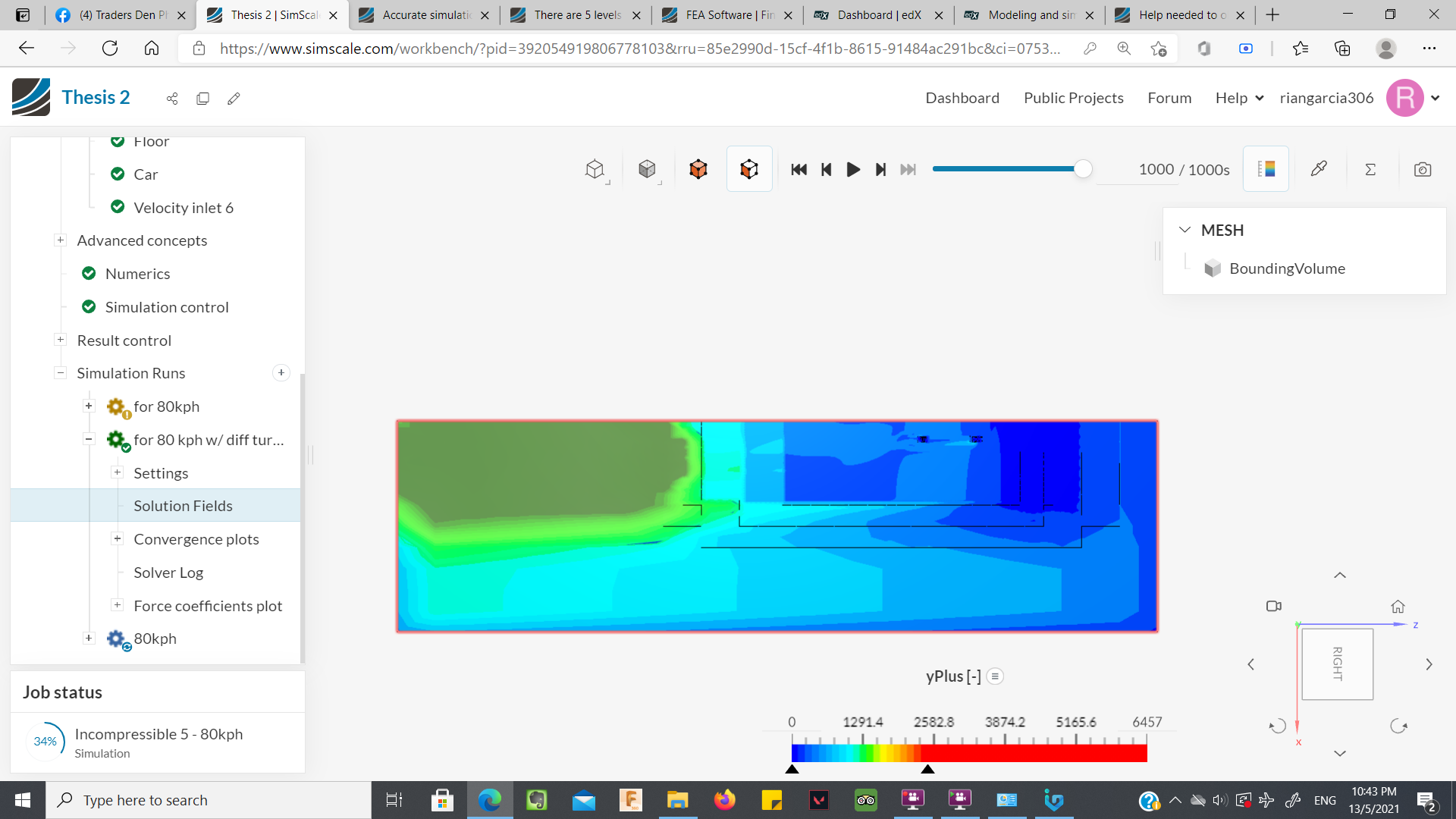Open the Public Projects menu item

pyautogui.click(x=1073, y=98)
